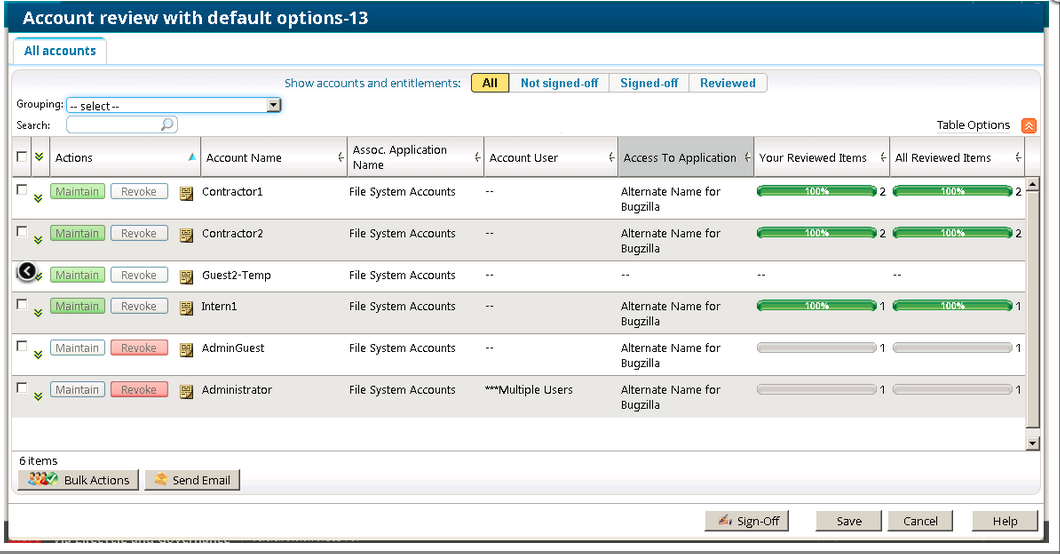
Task: Filter by Not signed-off accounts
Action: (559, 83)
